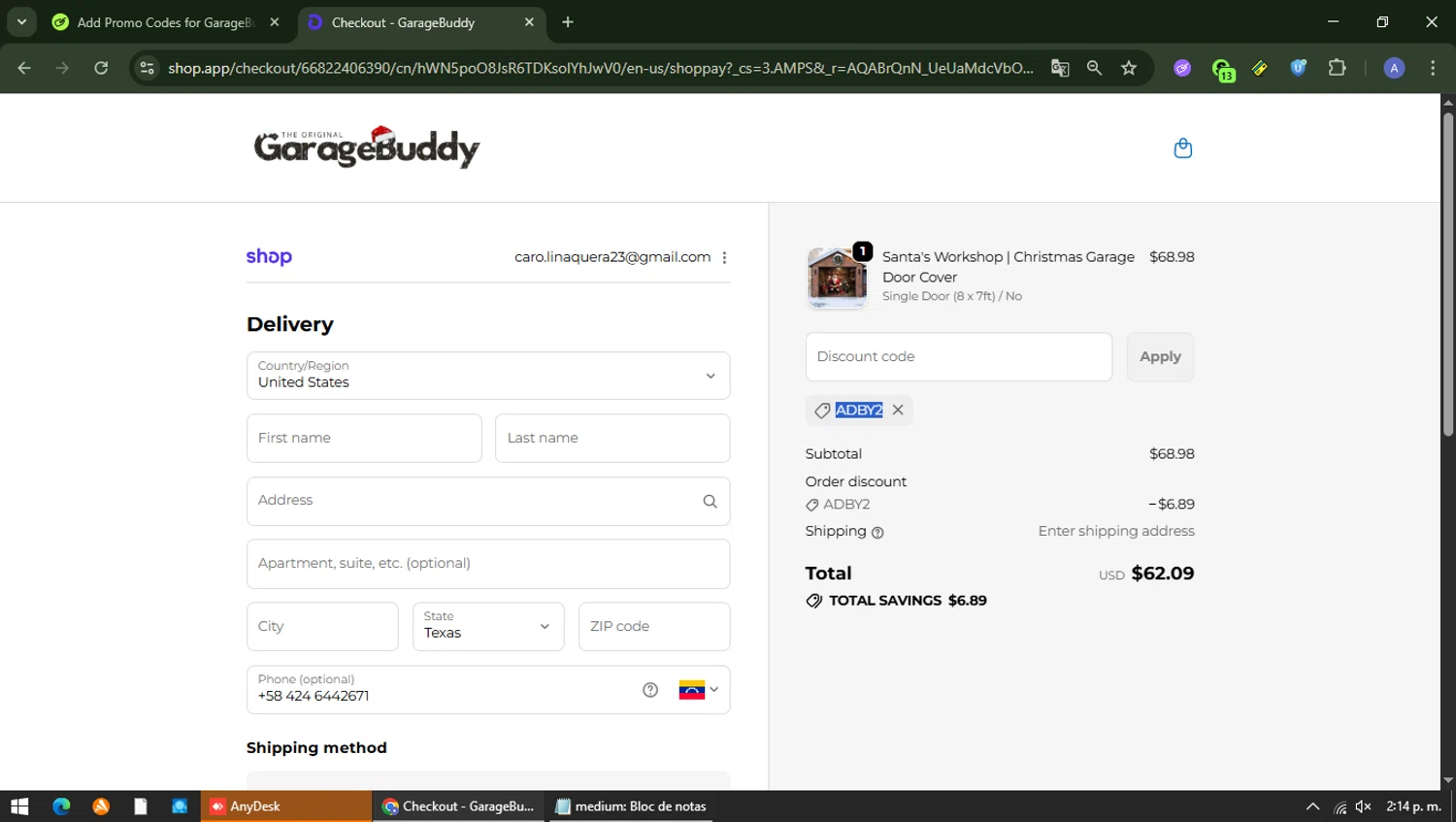The image size is (1456, 822).
Task: Open a new browser tab
Action: [568, 22]
